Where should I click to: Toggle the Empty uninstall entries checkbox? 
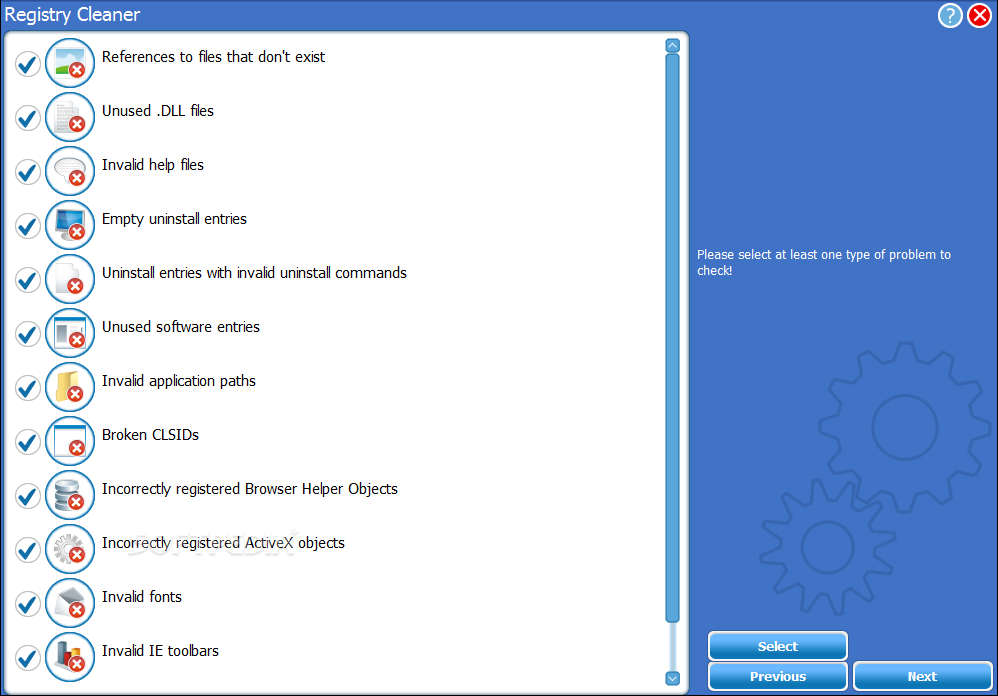28,226
